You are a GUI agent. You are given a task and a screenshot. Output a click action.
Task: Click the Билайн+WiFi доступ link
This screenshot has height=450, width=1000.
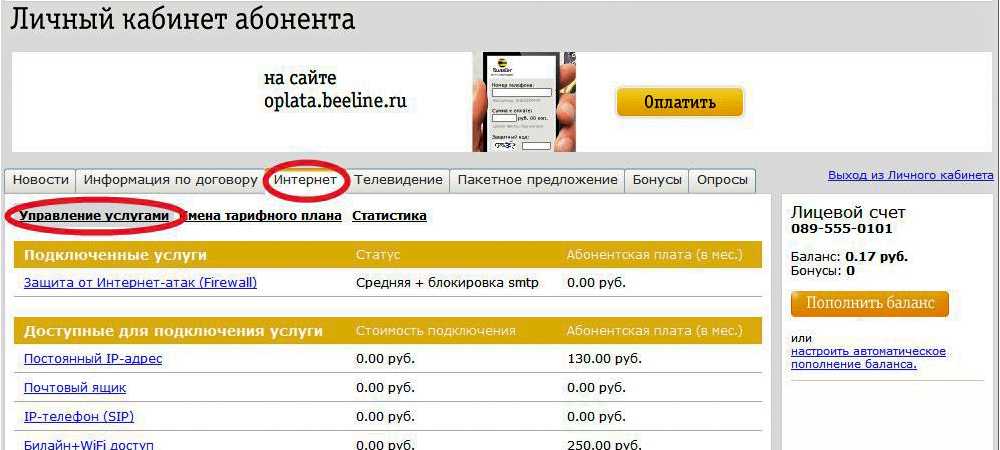[89, 444]
